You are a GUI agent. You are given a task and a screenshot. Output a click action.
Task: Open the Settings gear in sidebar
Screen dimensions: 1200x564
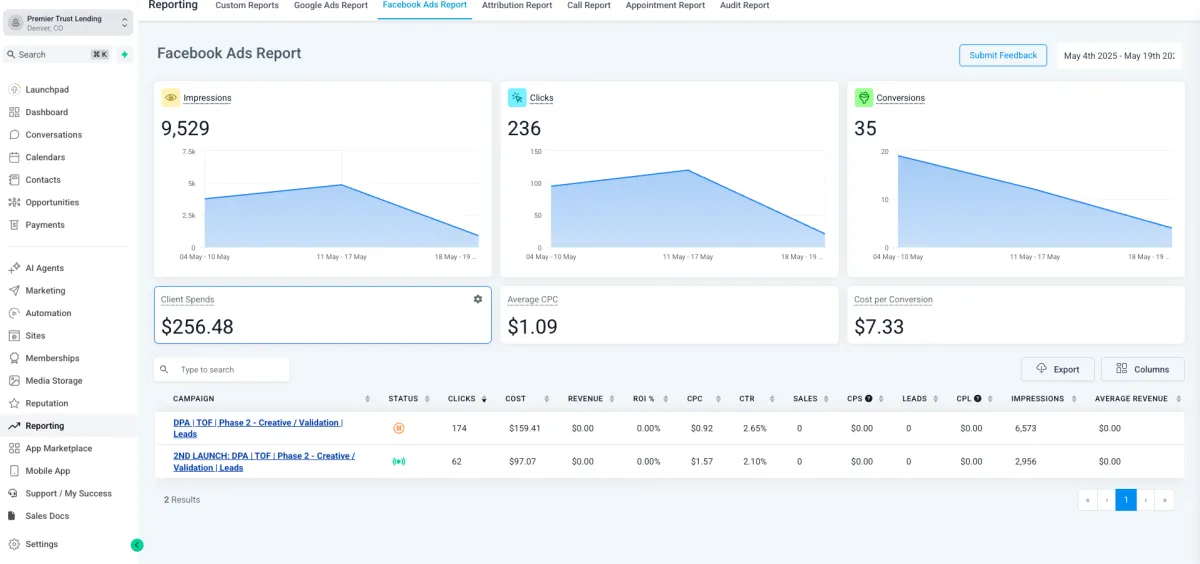14,544
